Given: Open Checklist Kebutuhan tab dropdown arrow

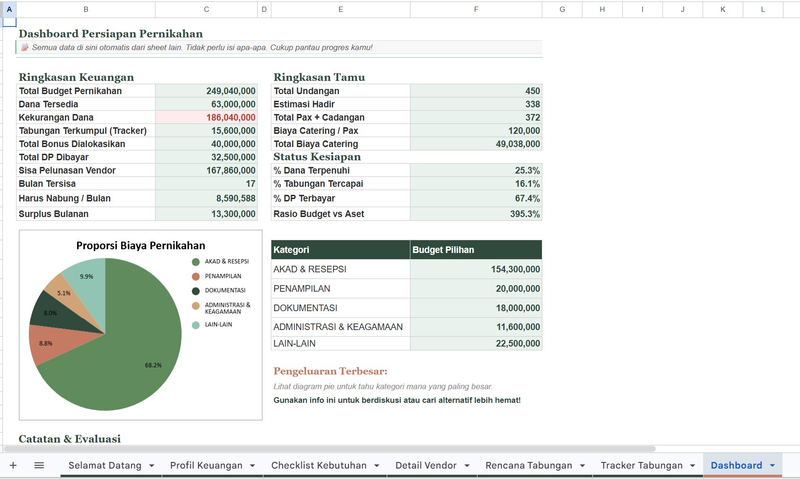Looking at the screenshot, I should pos(377,466).
